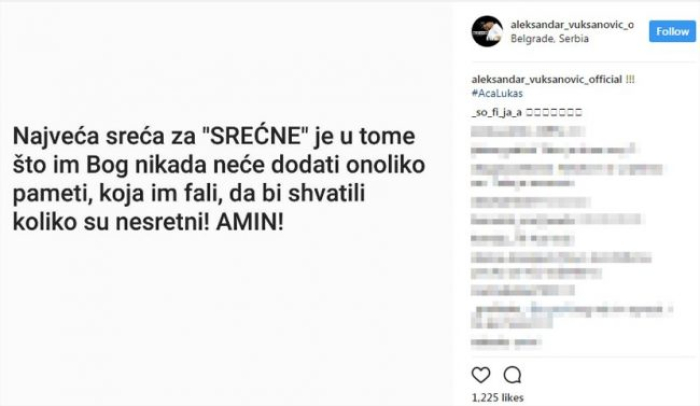Click the exclamation marks in the caption
700x406 pixels.
pos(629,80)
